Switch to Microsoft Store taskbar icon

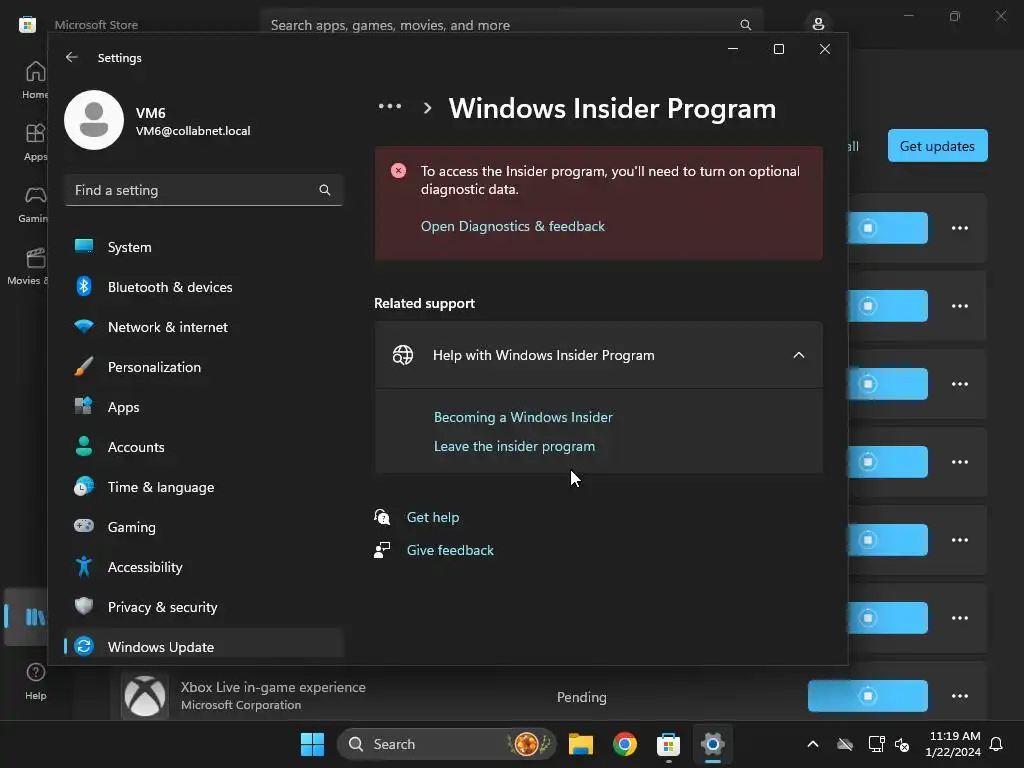tap(668, 744)
